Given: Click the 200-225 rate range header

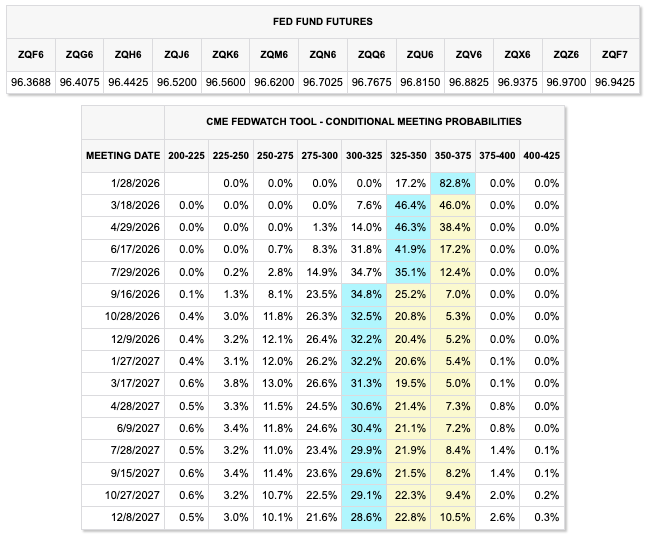Looking at the screenshot, I should click(186, 156).
